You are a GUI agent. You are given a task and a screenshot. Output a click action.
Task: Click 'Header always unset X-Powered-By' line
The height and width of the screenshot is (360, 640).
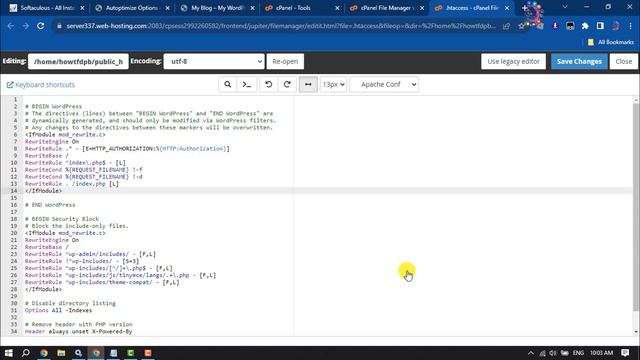(78, 331)
